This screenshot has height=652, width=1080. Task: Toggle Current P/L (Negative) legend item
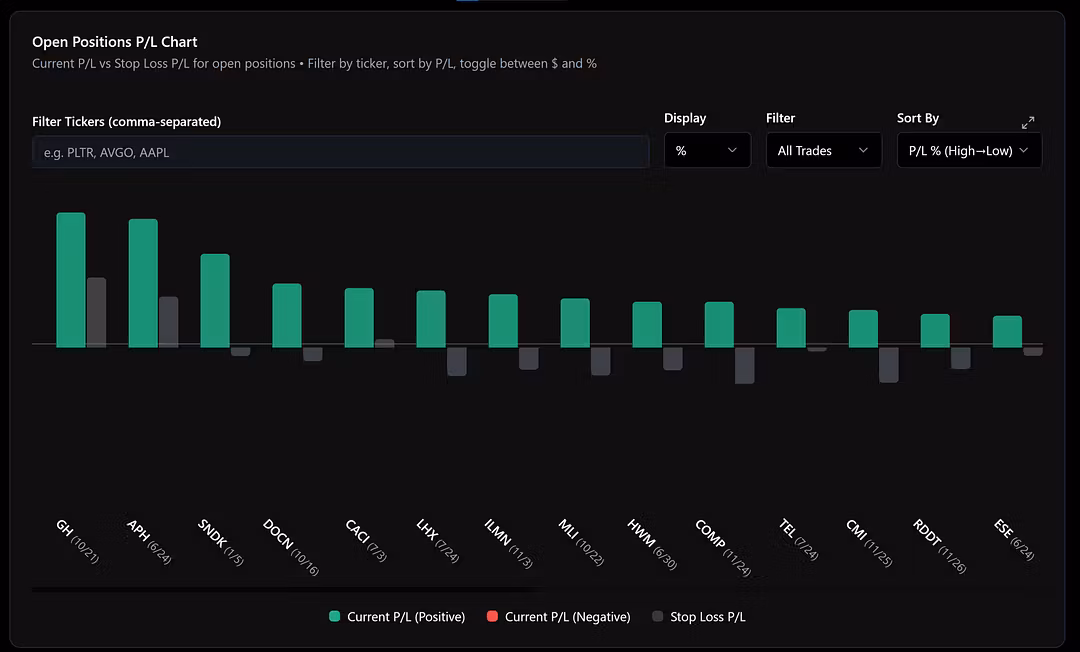point(567,617)
